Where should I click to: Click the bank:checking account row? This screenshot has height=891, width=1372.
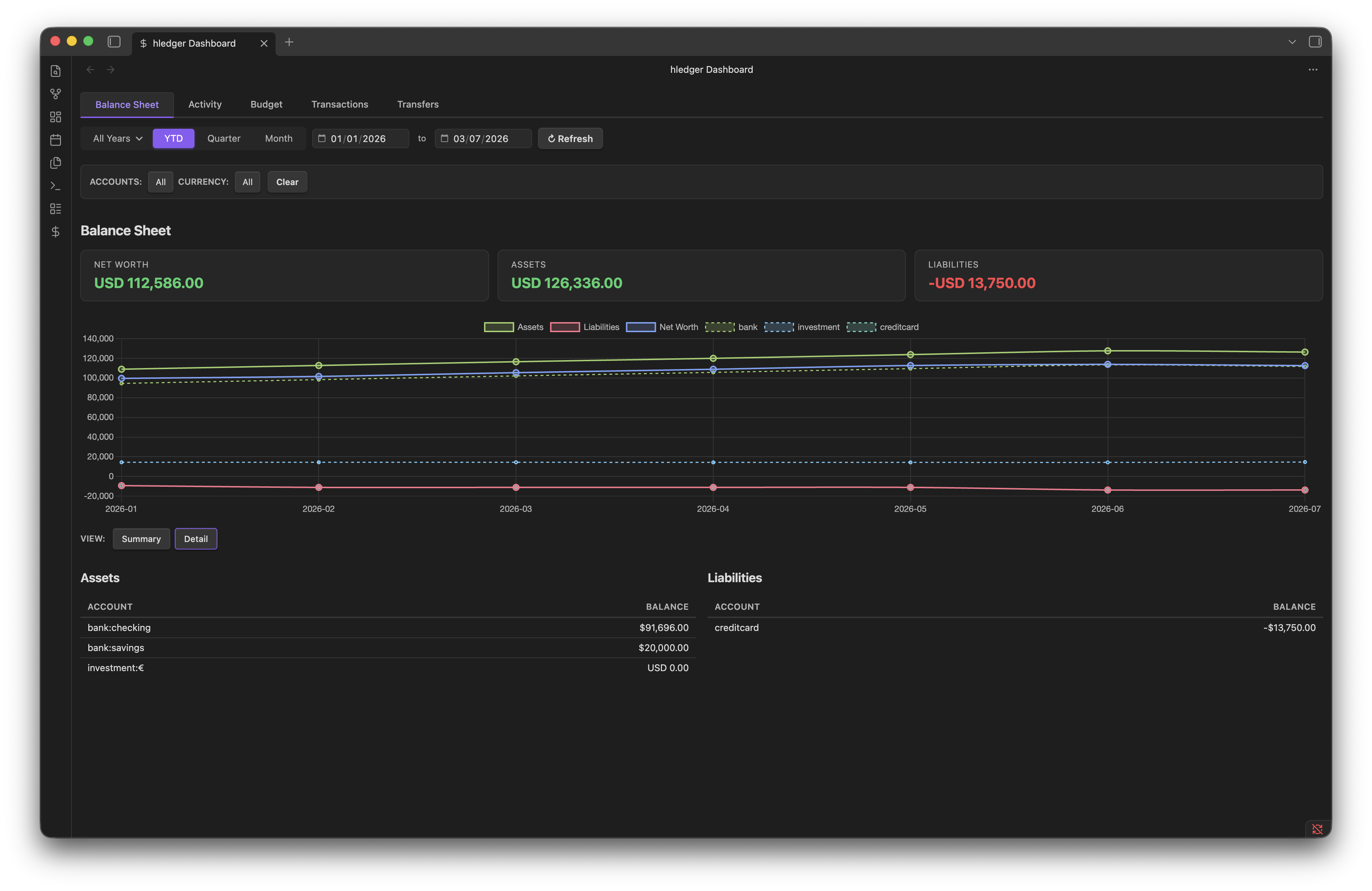(388, 628)
